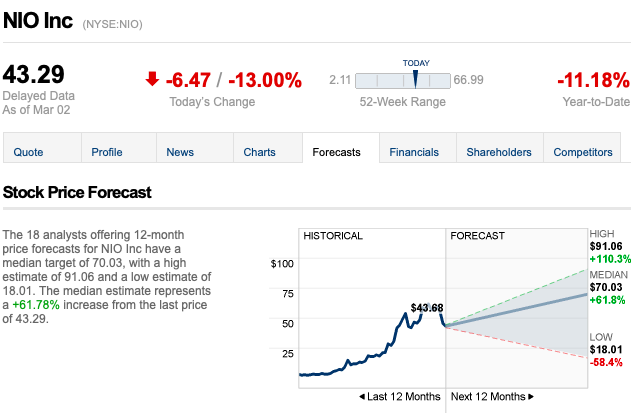Click the 66.99 52-week high value

pyautogui.click(x=468, y=80)
